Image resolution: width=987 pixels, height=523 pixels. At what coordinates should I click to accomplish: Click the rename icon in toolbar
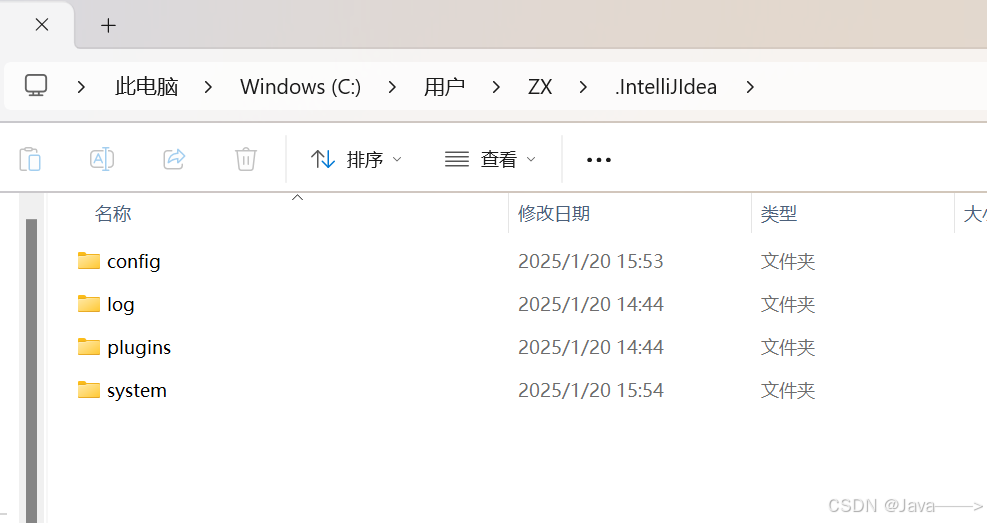tap(102, 159)
